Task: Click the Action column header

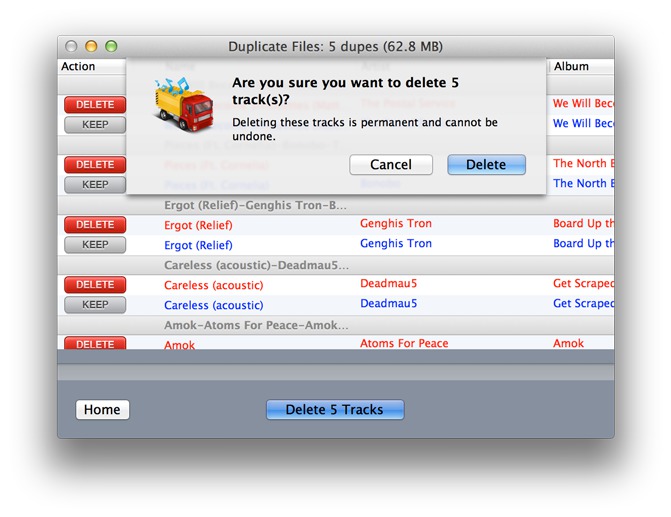Action: pyautogui.click(x=78, y=66)
